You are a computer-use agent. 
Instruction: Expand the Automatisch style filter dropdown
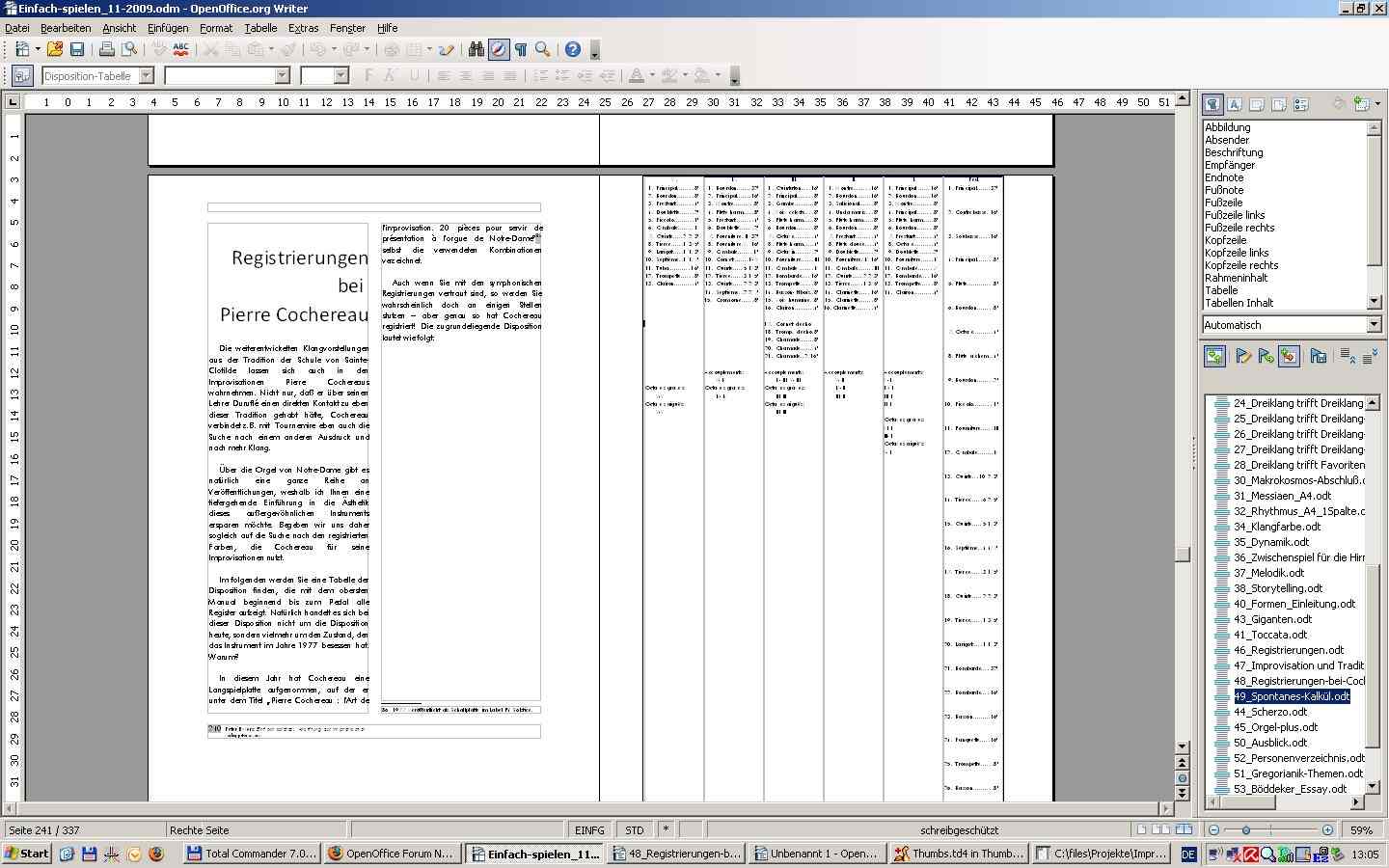[1374, 325]
